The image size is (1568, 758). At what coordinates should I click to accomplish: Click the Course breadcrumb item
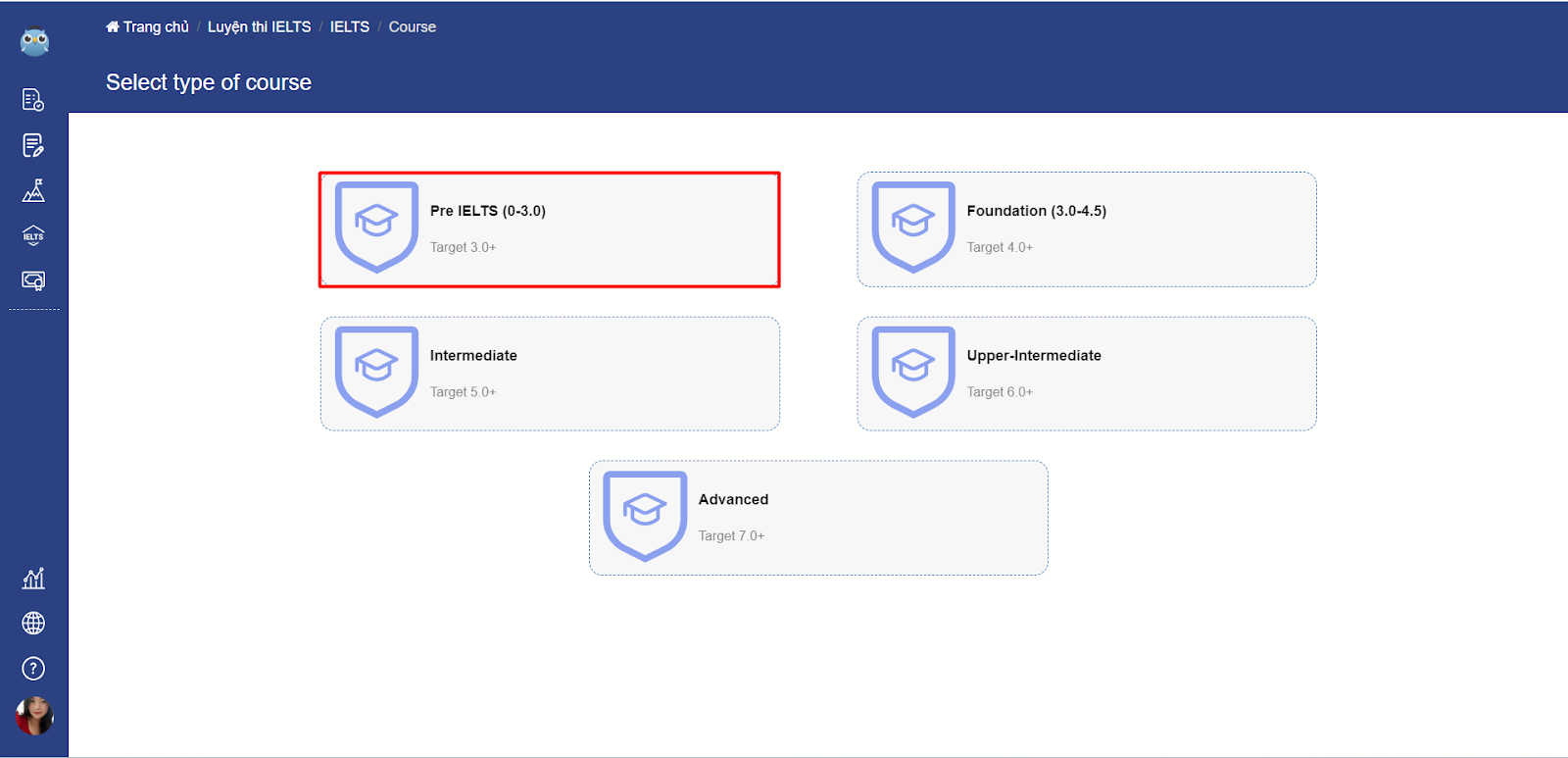point(413,26)
